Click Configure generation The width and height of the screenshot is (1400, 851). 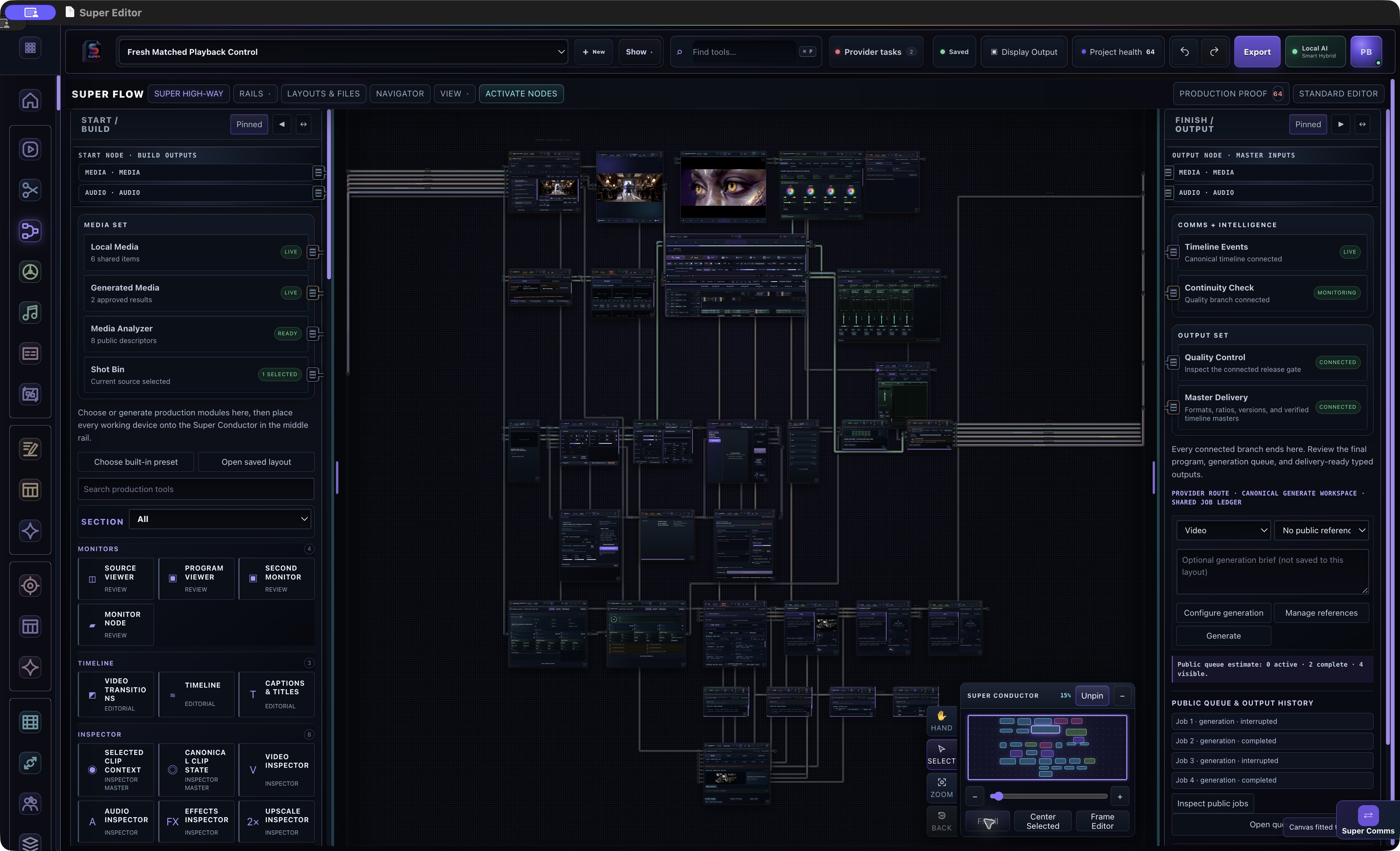1223,613
